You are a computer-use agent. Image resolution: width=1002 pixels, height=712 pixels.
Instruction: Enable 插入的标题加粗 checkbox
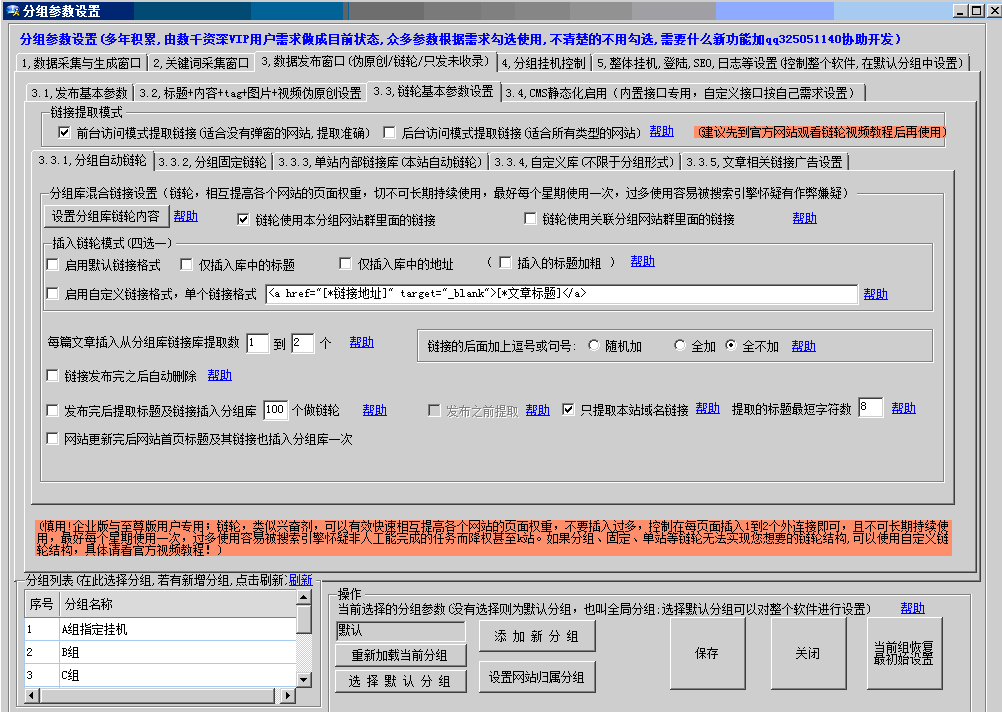(x=505, y=262)
